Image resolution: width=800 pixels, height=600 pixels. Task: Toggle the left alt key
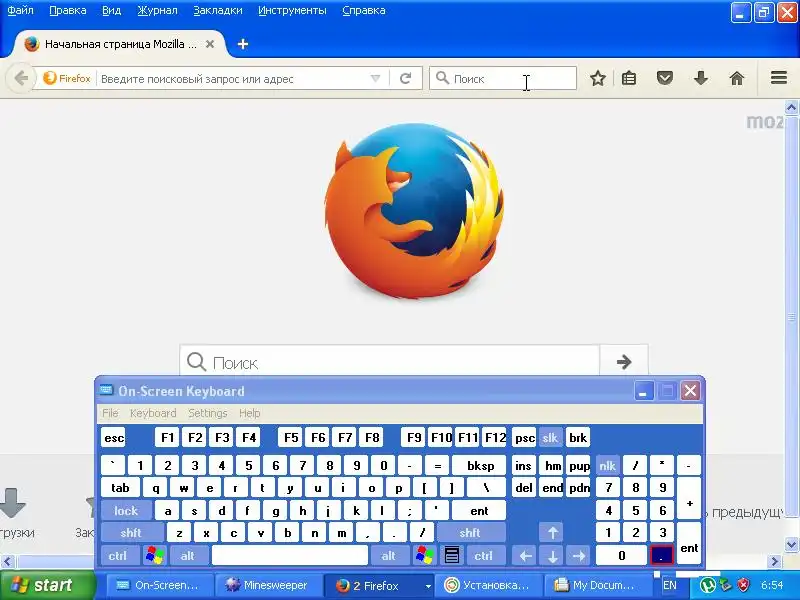click(x=188, y=555)
